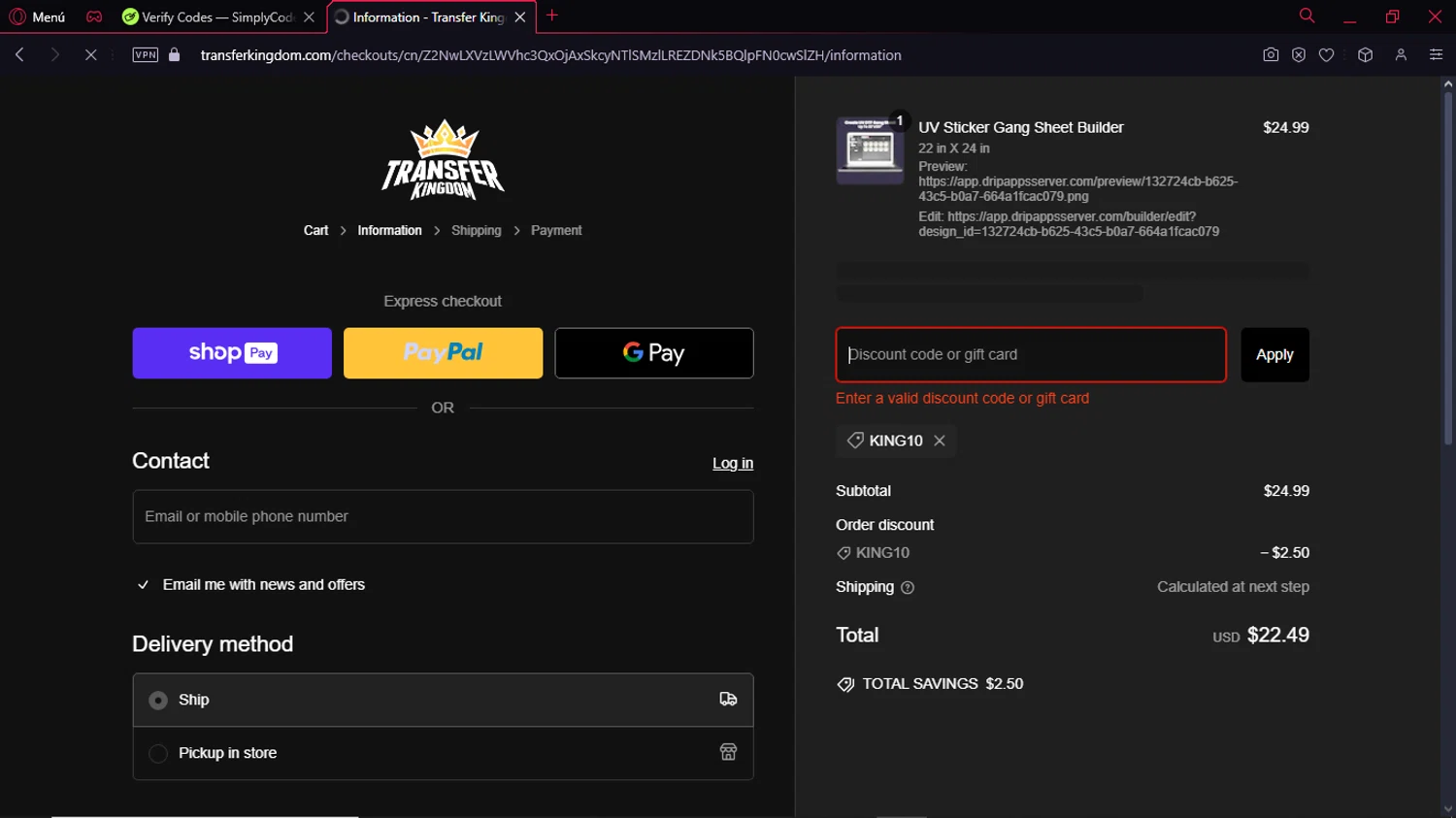Select the Ship delivery method
The height and width of the screenshot is (818, 1456).
click(x=158, y=700)
